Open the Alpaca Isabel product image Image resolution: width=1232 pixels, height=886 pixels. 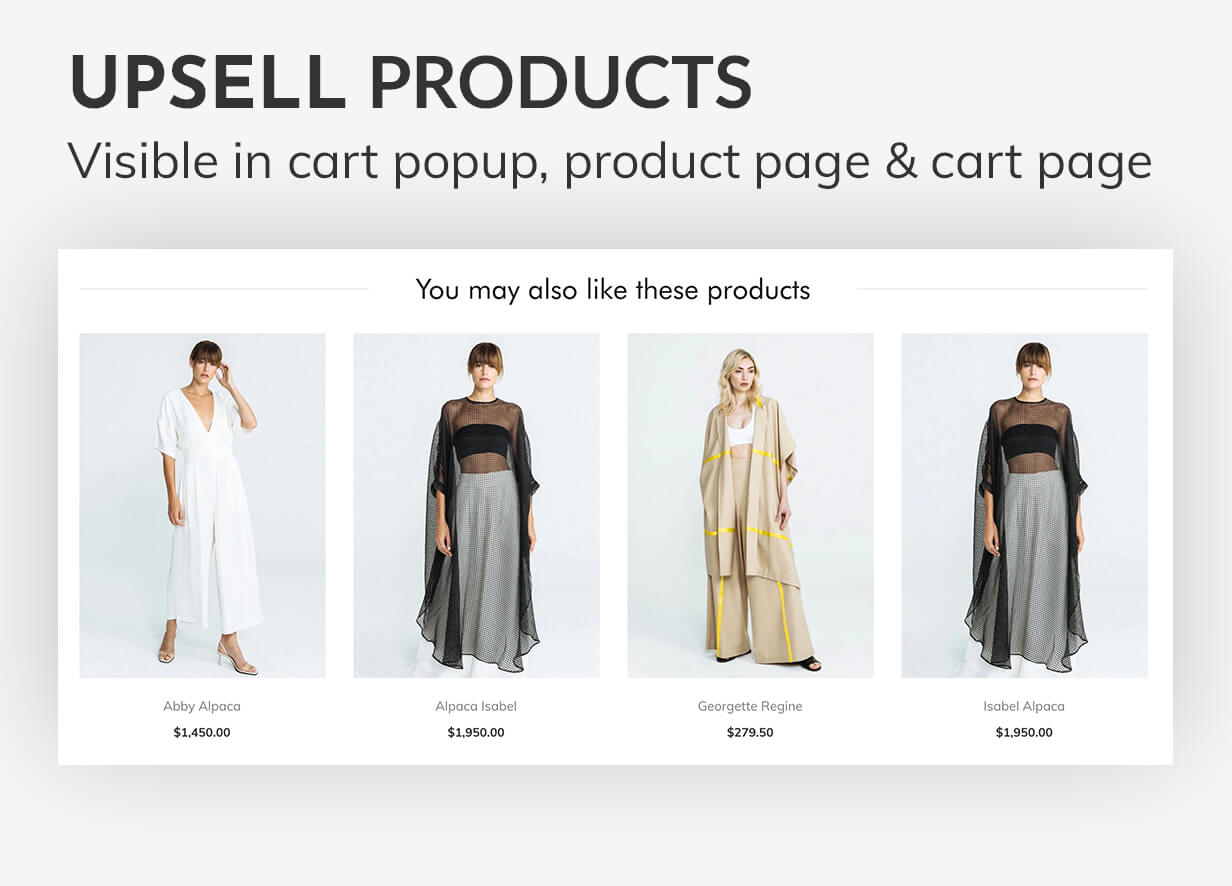[x=476, y=505]
